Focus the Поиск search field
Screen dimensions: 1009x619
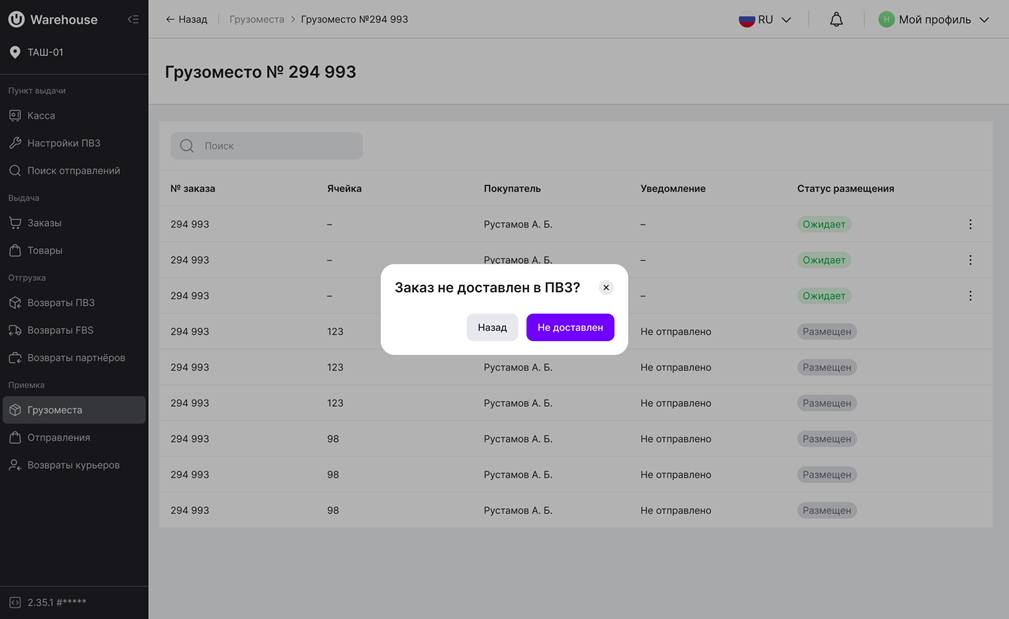click(267, 146)
